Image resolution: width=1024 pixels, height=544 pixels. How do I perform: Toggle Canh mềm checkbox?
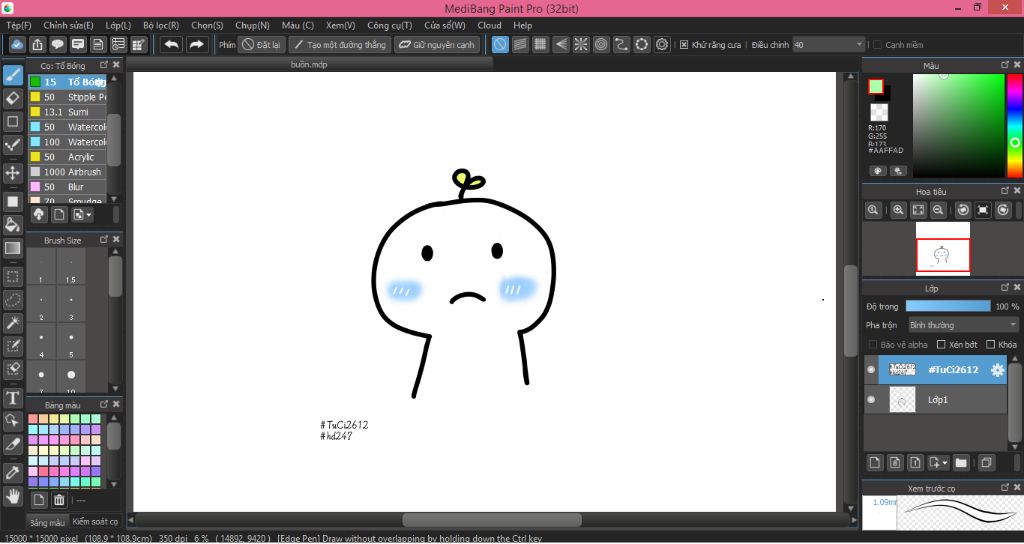877,45
